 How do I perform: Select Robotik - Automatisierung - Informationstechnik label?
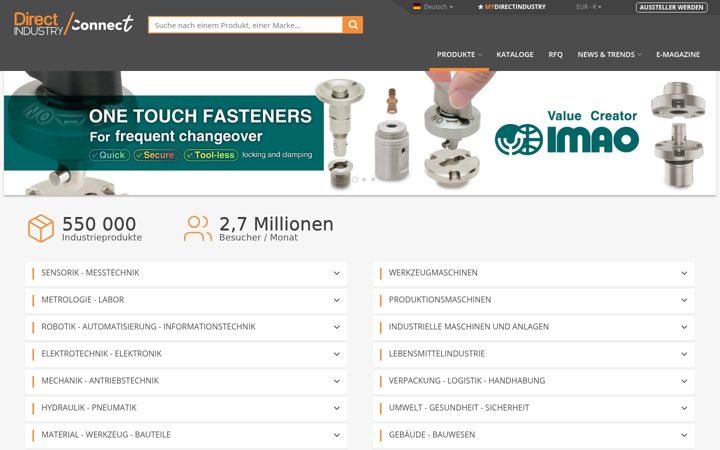click(148, 327)
